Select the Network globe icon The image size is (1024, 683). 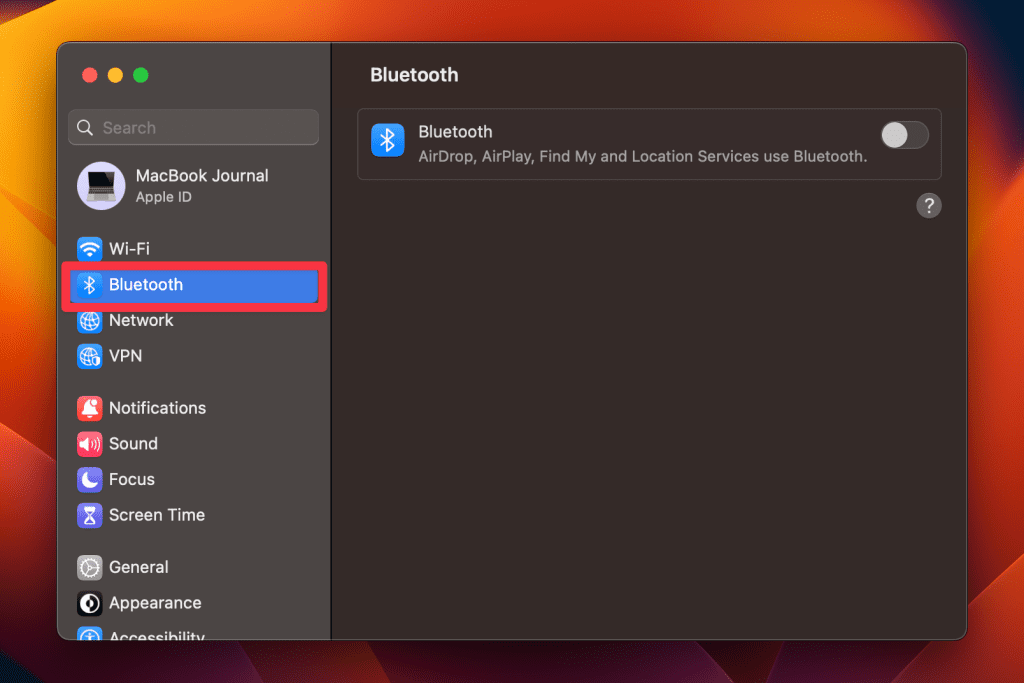point(89,321)
